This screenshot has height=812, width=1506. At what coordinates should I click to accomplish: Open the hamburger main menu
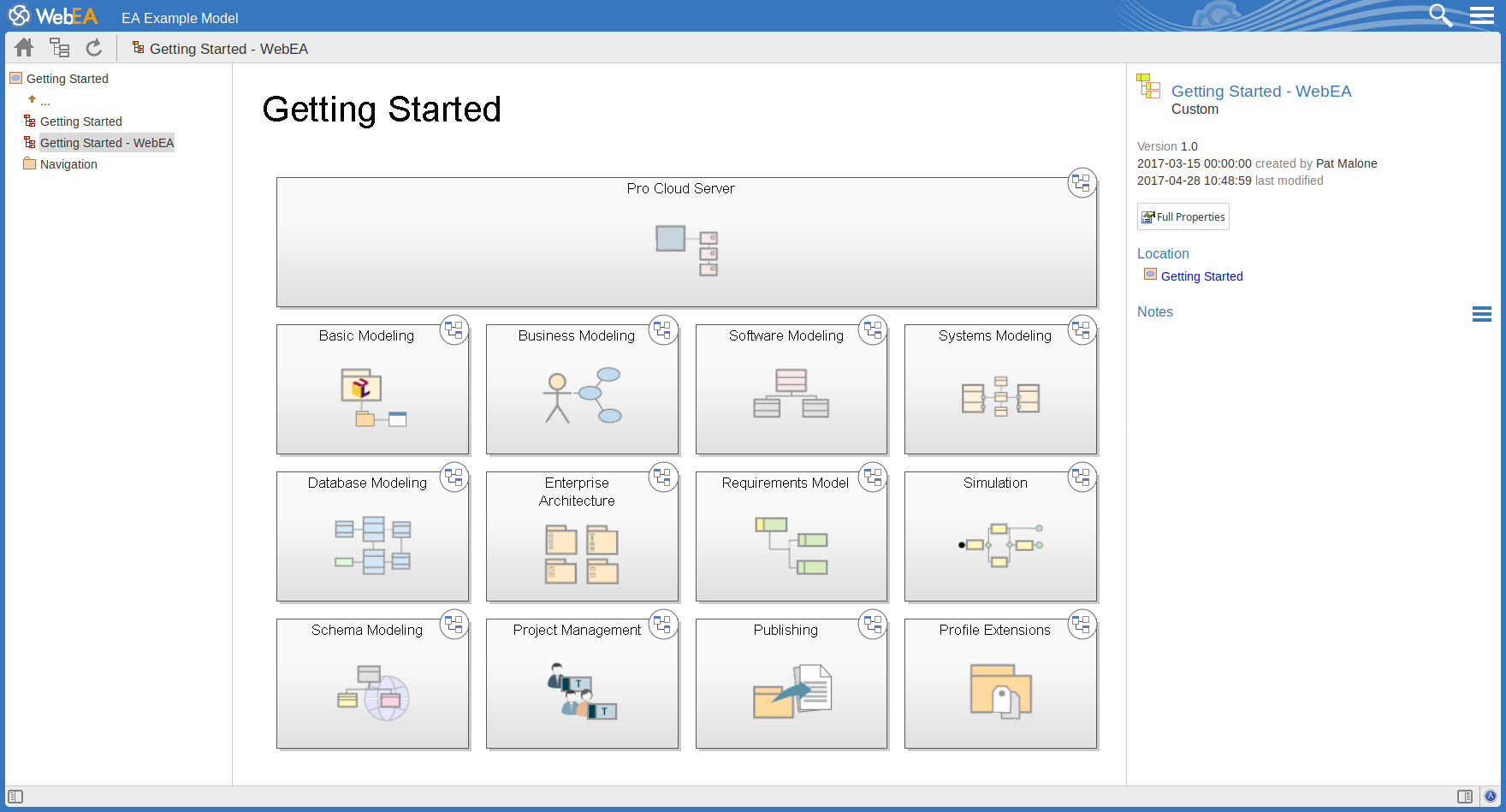[1482, 15]
